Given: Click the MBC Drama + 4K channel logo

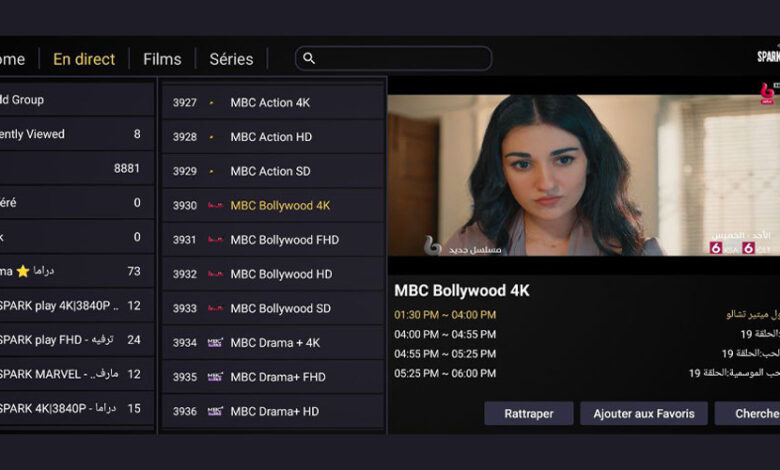Looking at the screenshot, I should (x=214, y=343).
